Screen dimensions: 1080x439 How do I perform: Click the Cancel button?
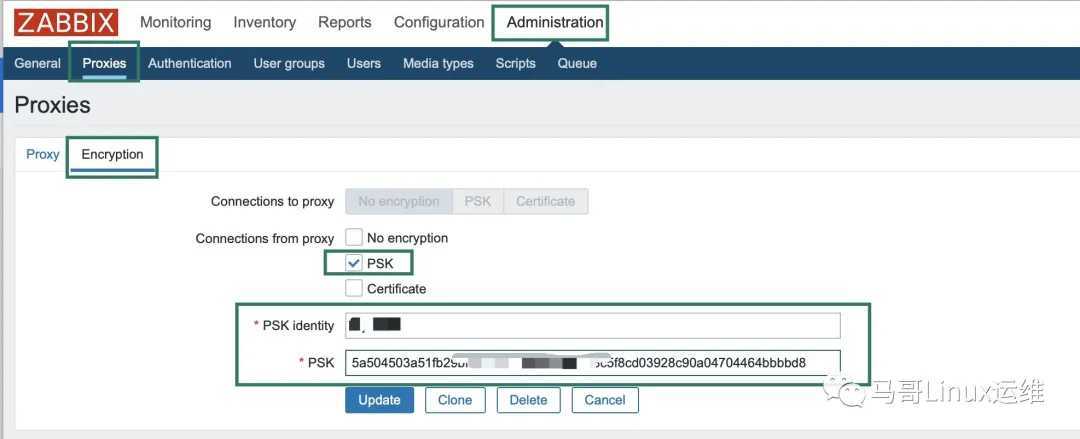[x=605, y=400]
